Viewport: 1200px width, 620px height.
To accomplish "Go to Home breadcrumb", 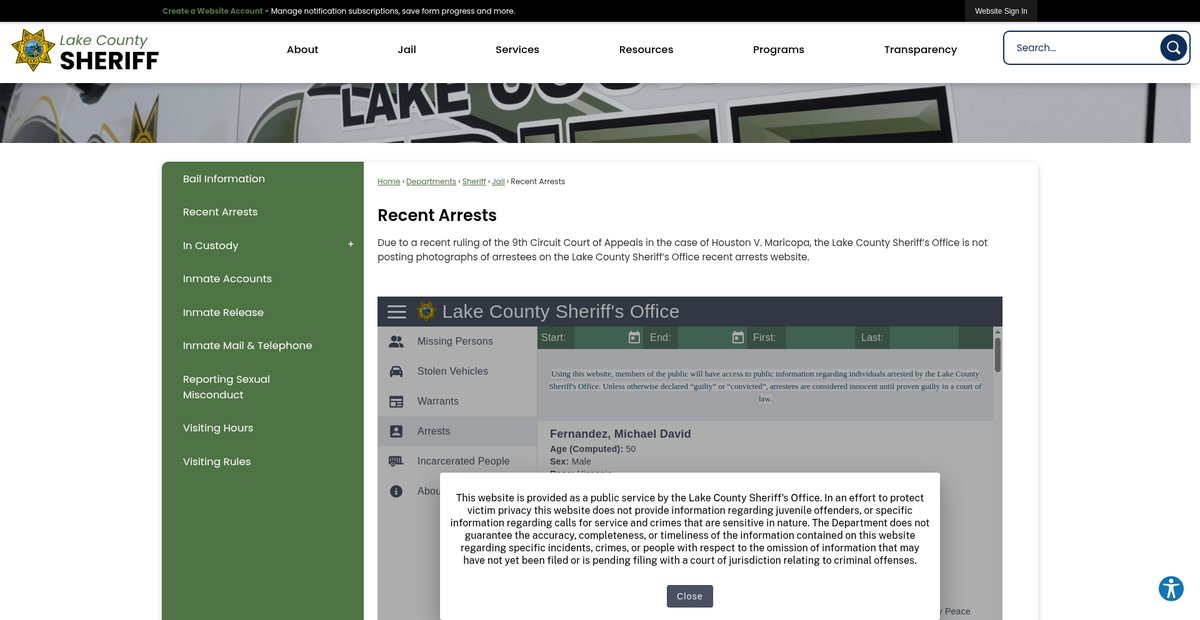I will 389,182.
